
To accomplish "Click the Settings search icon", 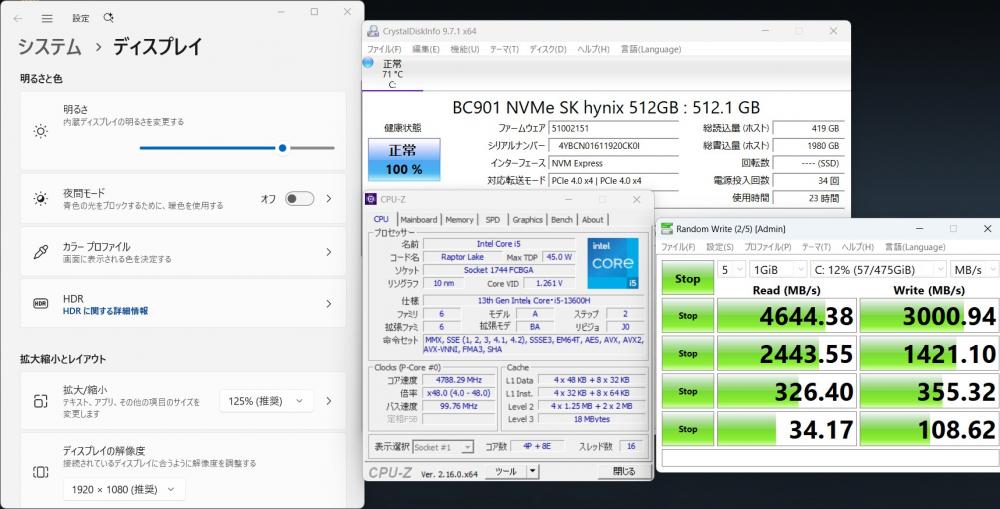I will (x=108, y=18).
